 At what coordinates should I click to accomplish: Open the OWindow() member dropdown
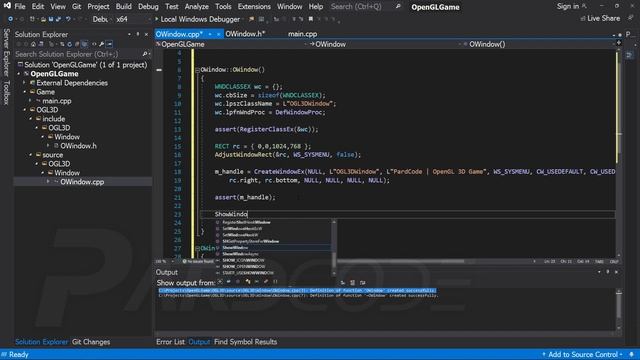point(539,44)
